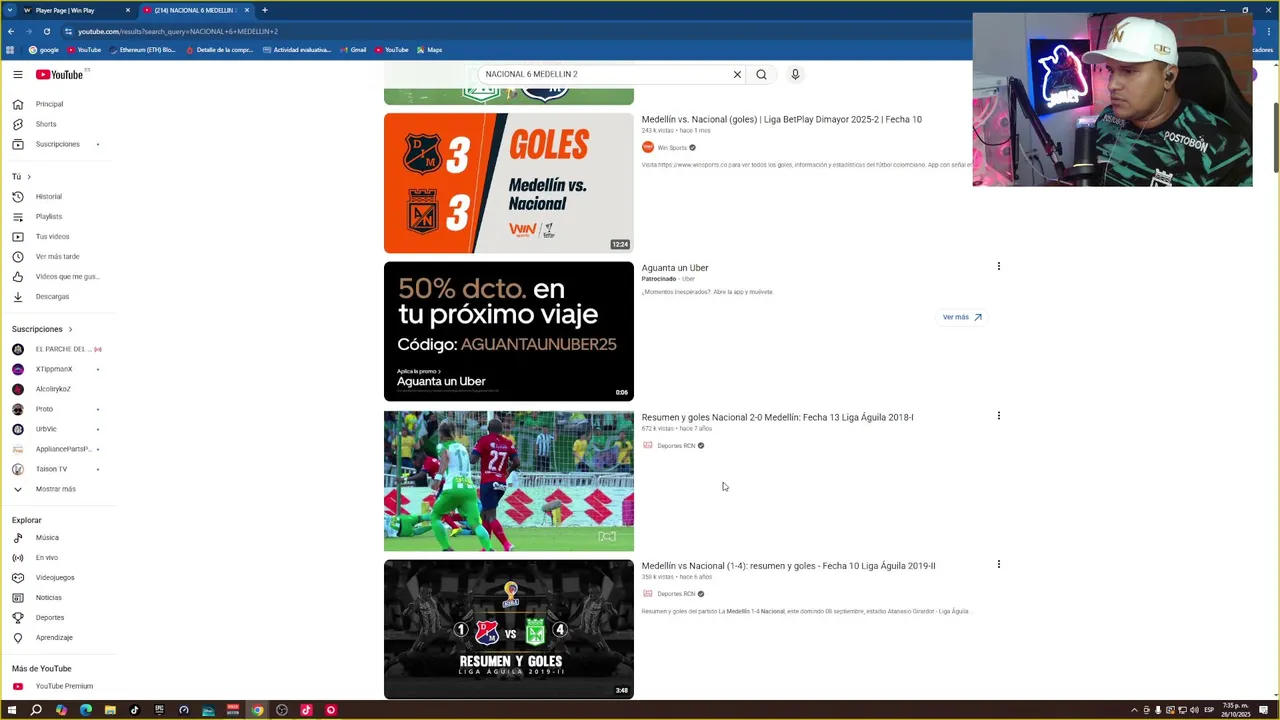The height and width of the screenshot is (720, 1280).
Task: Open tab search dropdown arrow
Action: point(10,10)
